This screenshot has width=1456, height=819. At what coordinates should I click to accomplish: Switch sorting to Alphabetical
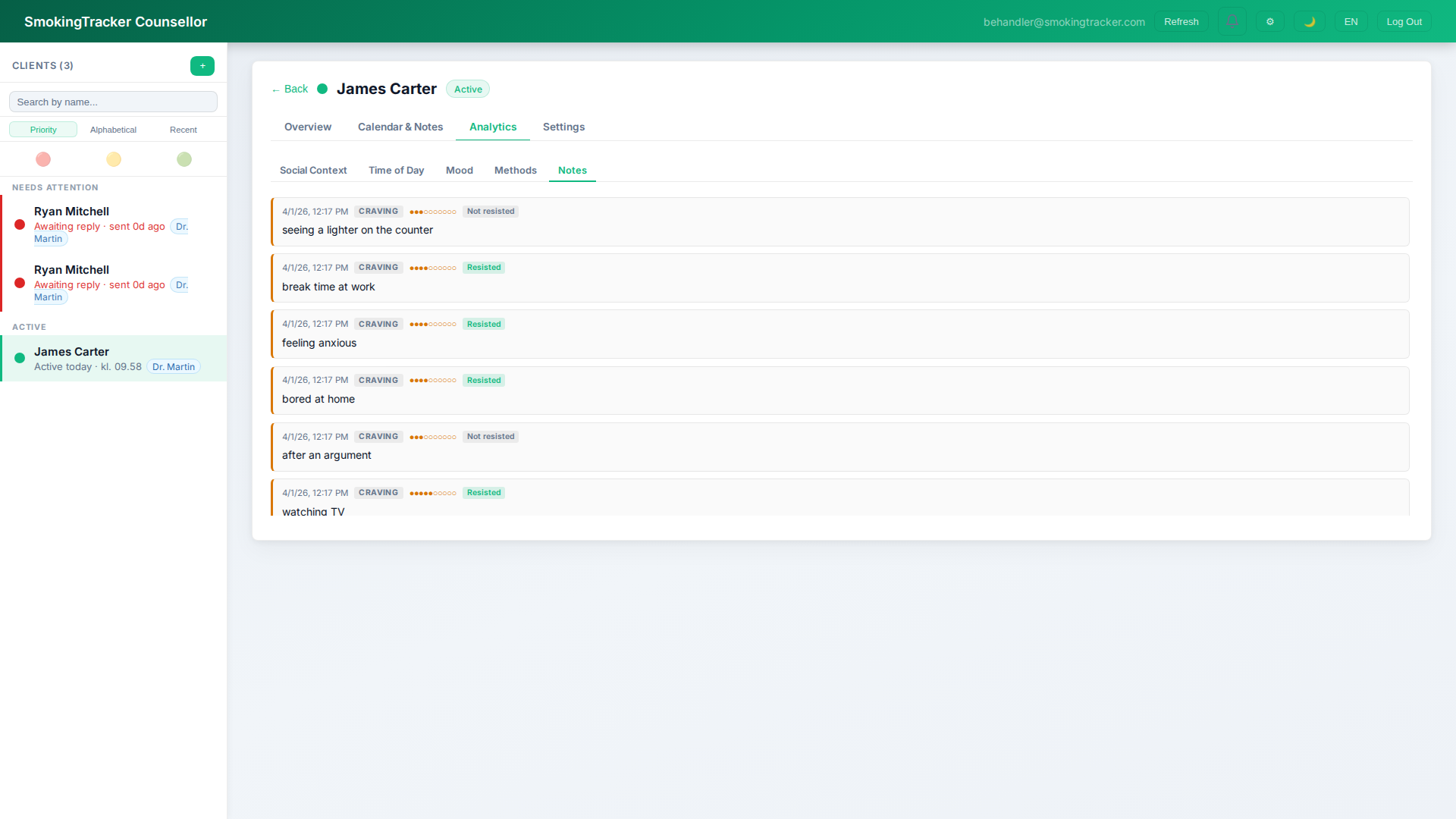click(x=113, y=129)
